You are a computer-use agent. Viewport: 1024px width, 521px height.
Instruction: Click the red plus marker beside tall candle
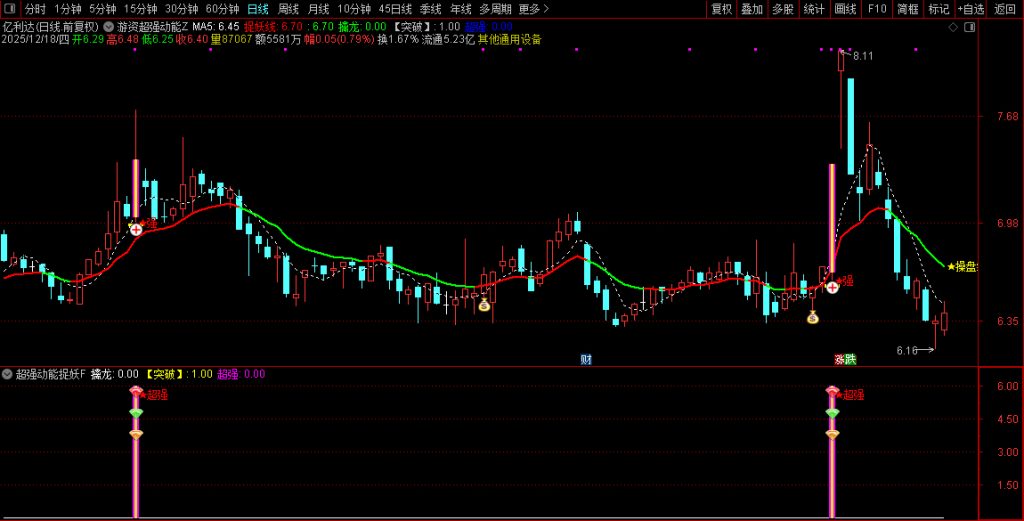click(x=832, y=287)
